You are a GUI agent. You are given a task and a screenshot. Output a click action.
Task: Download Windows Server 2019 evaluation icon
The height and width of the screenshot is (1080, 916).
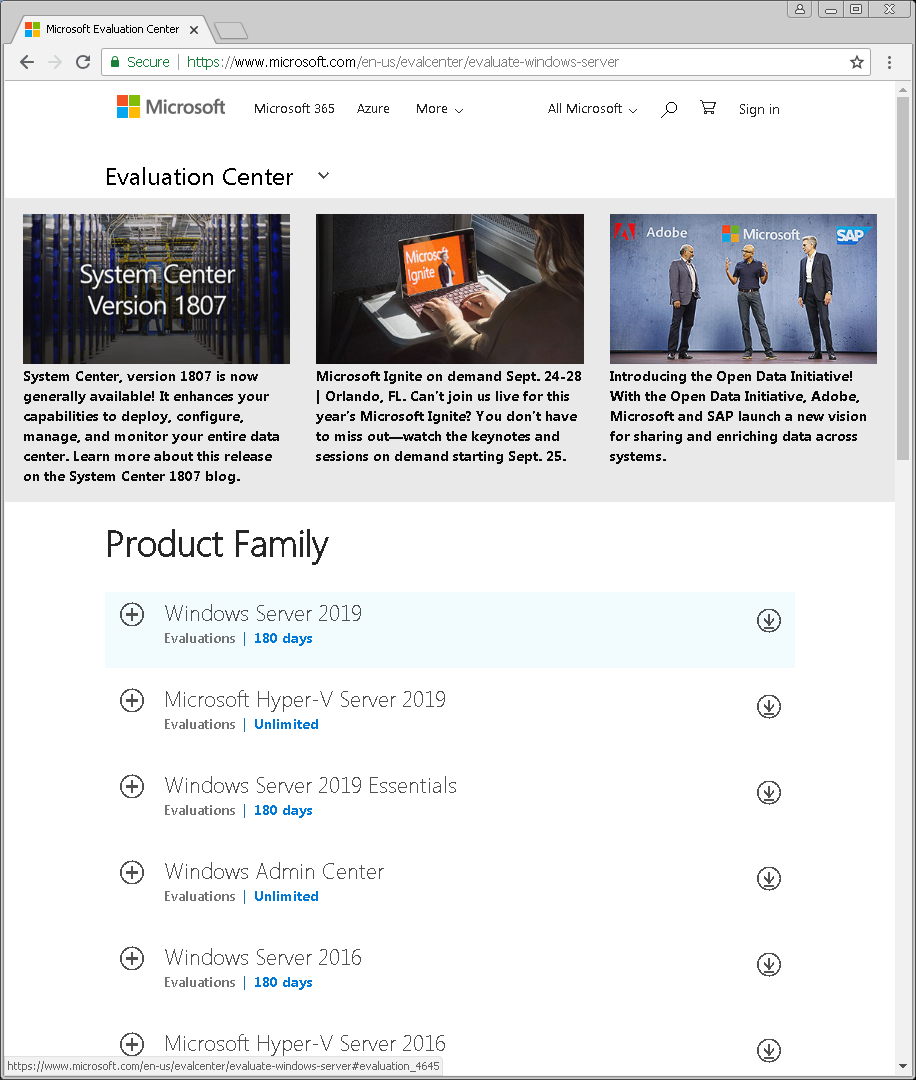click(x=769, y=621)
